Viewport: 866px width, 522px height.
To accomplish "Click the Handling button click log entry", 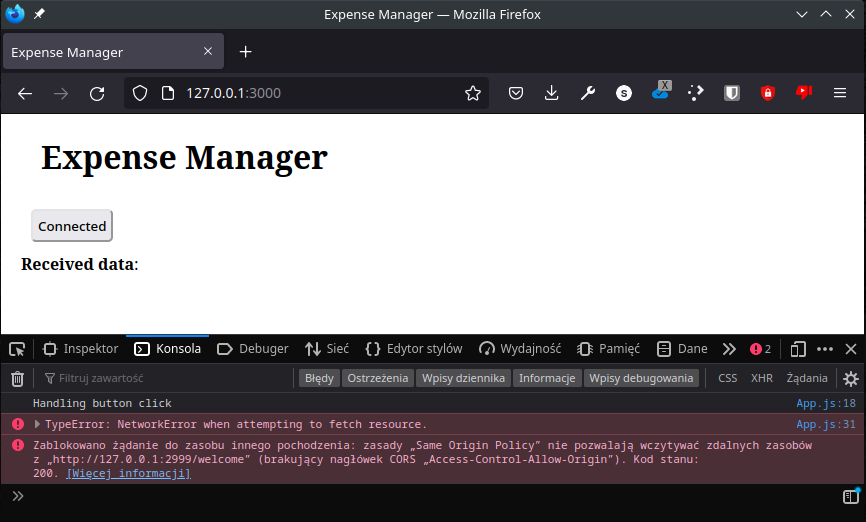I will tap(102, 403).
